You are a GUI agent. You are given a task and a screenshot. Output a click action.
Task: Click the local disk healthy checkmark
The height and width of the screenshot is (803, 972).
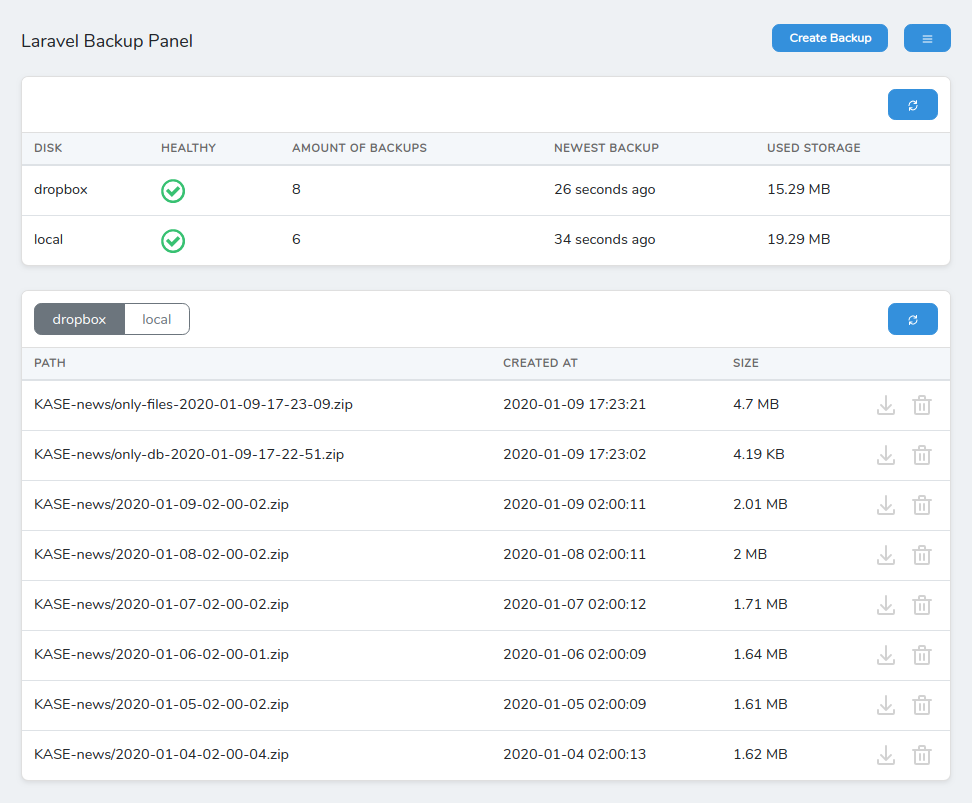pyautogui.click(x=173, y=241)
